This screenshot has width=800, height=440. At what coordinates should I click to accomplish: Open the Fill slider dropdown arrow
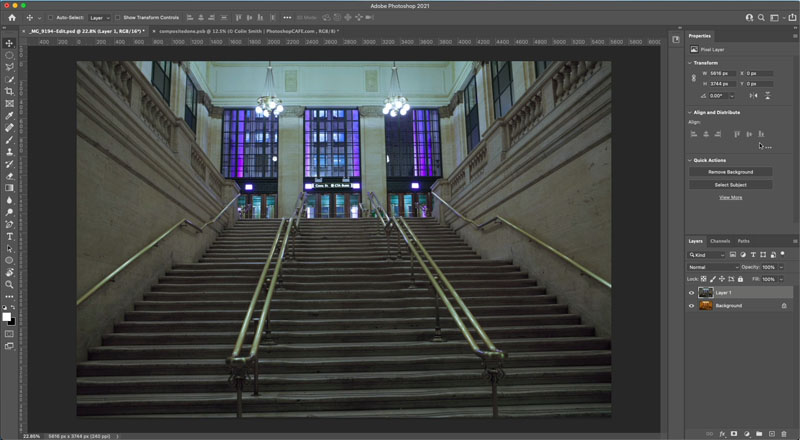pyautogui.click(x=781, y=279)
